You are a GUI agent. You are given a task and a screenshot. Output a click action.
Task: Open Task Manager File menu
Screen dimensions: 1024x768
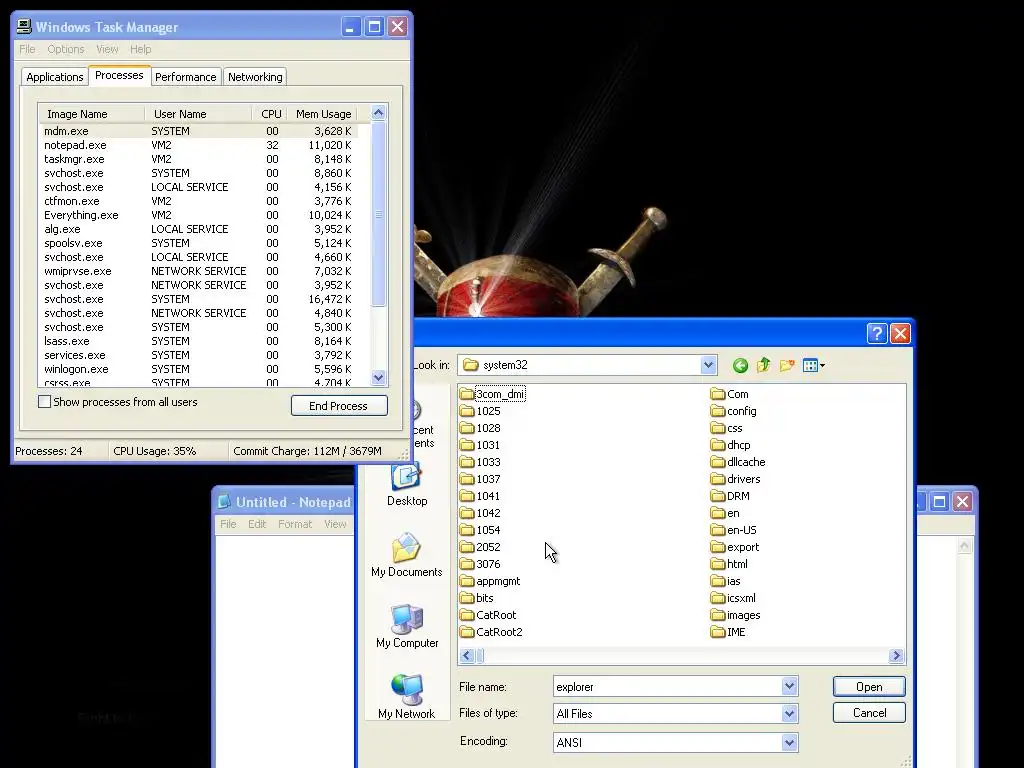pyautogui.click(x=27, y=49)
